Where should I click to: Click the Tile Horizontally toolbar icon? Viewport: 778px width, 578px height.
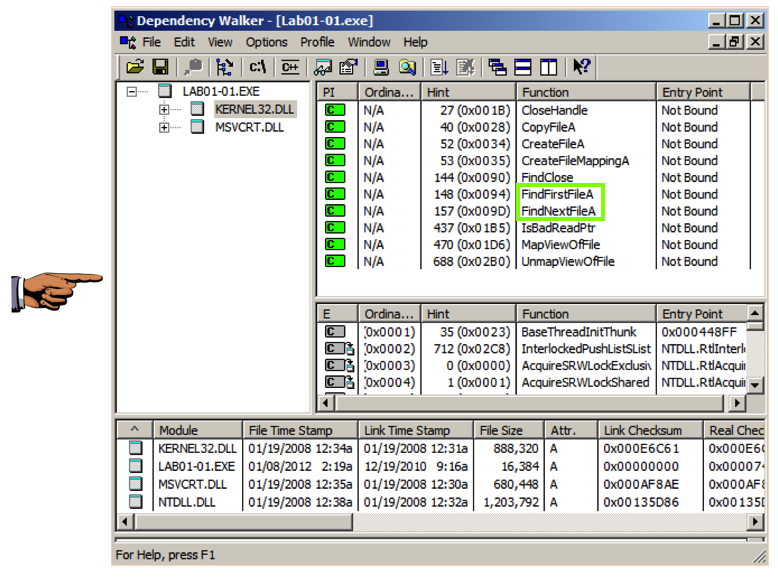tap(523, 67)
